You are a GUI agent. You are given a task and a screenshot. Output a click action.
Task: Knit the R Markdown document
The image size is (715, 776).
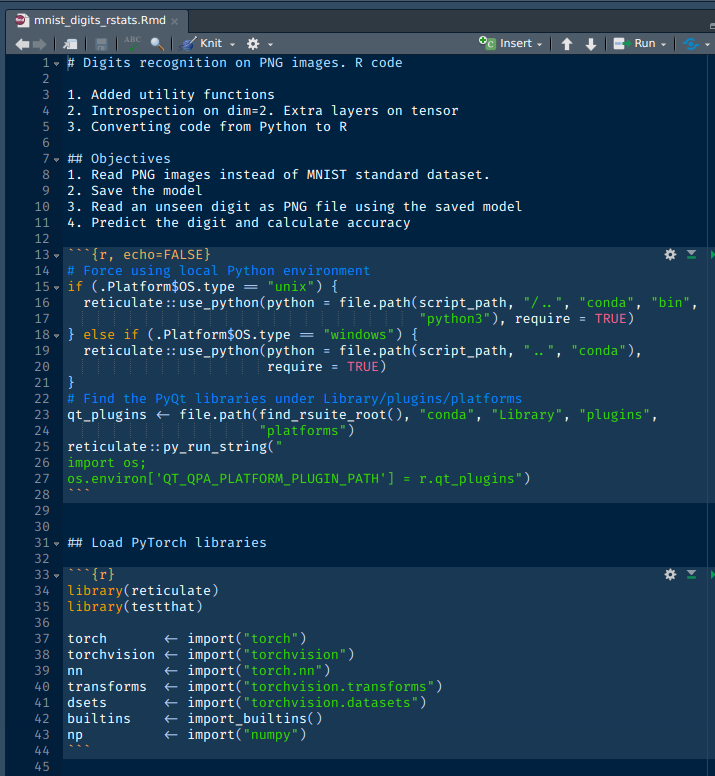[203, 44]
